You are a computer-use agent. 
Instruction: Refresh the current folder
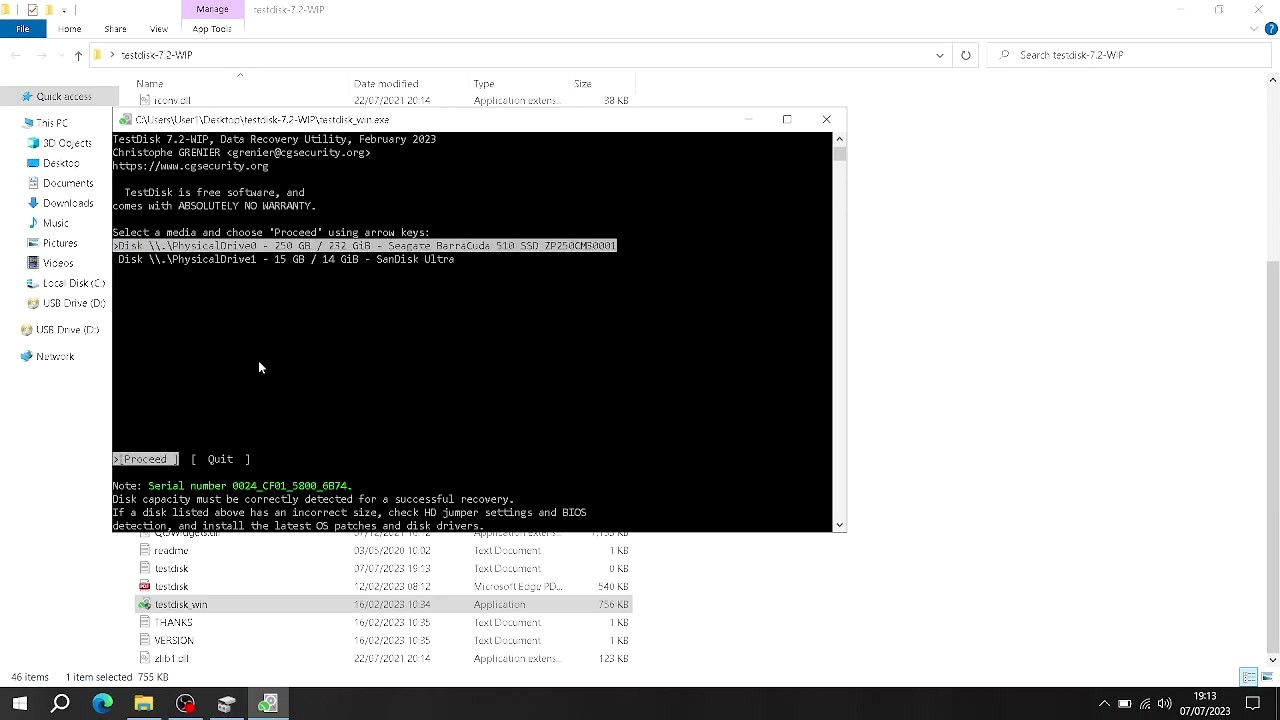[x=965, y=55]
